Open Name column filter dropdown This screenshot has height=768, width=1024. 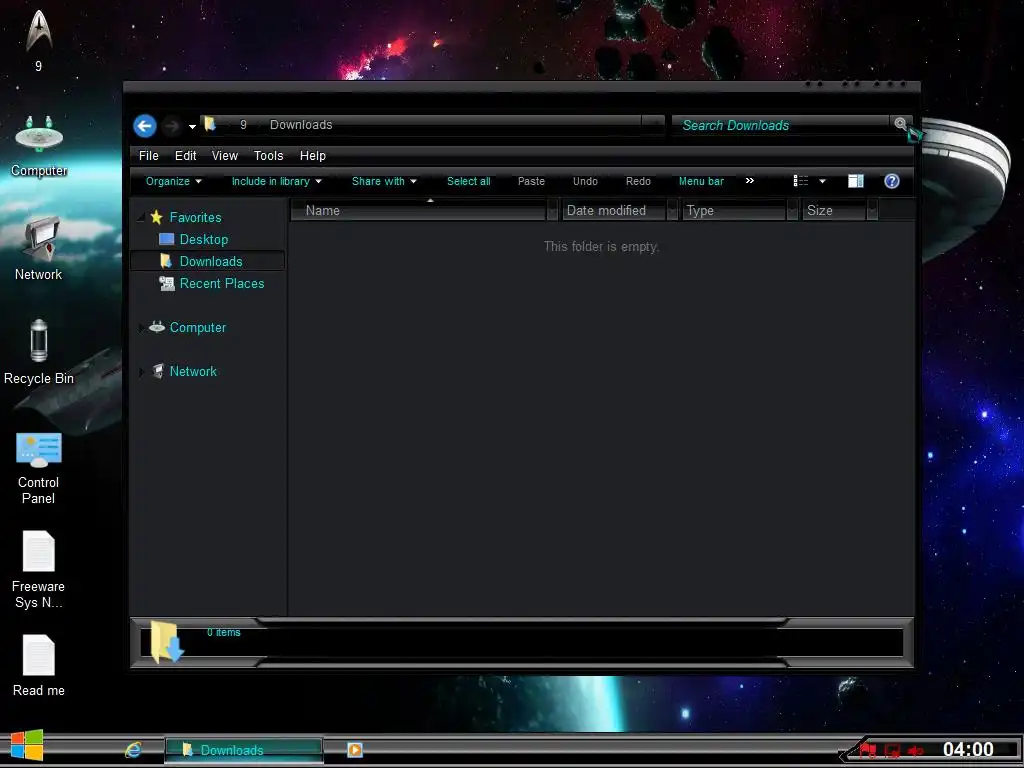552,210
